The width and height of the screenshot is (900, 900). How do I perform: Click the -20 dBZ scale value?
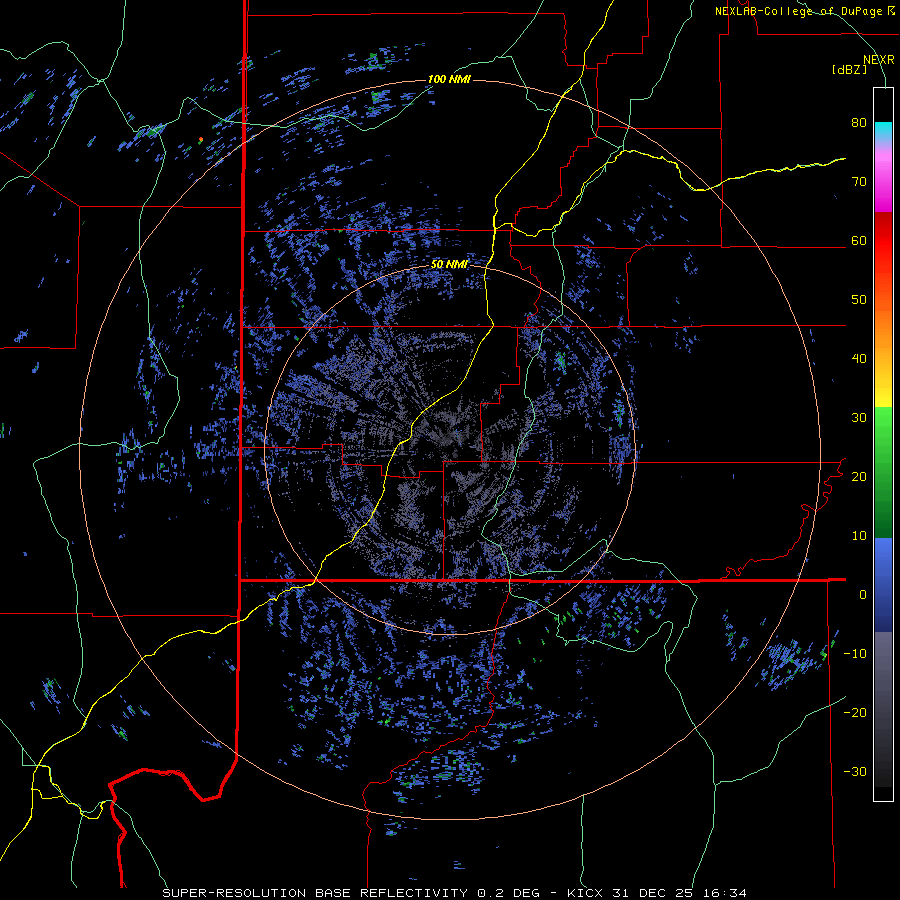[855, 712]
